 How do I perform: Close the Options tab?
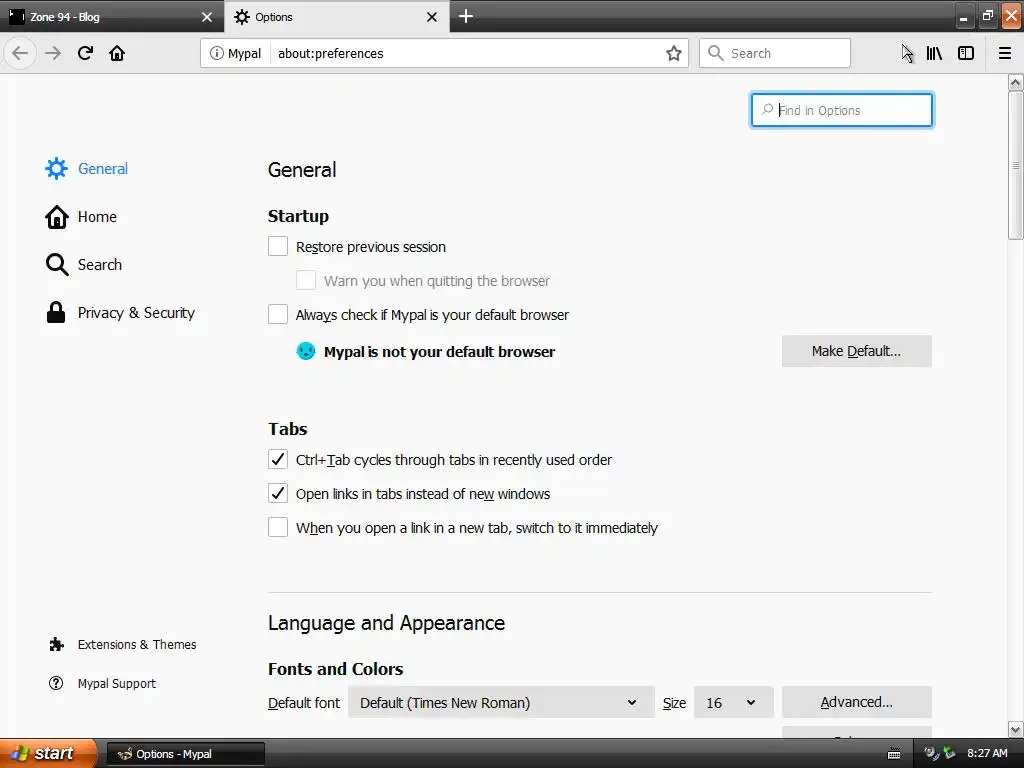(432, 17)
